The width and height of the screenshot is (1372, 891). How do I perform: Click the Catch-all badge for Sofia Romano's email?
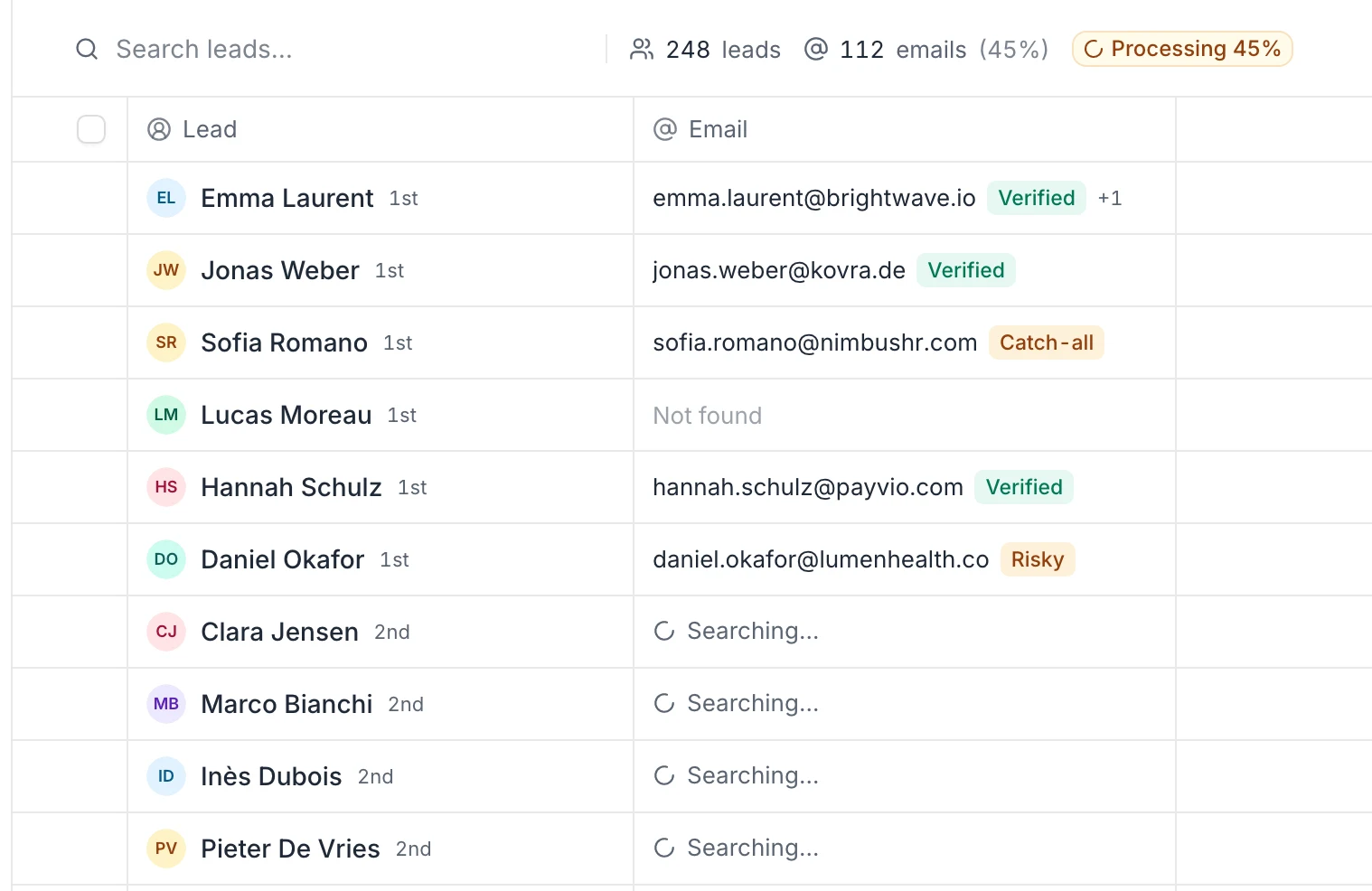coord(1047,342)
